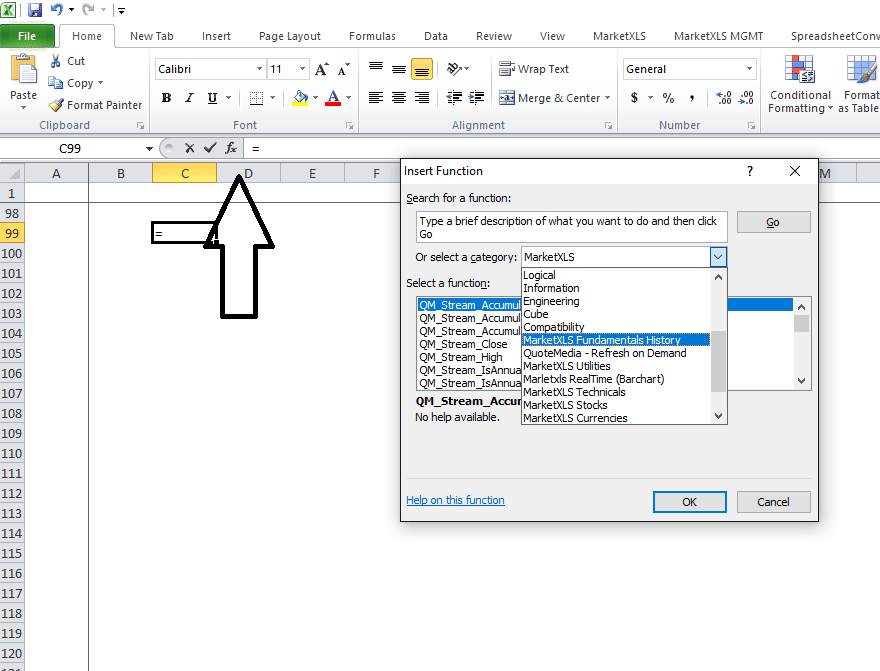Click the Cut scissors icon
The width and height of the screenshot is (880, 671).
tap(56, 61)
